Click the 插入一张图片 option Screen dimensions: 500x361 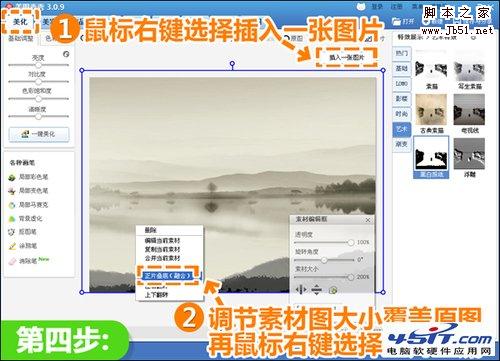347,57
